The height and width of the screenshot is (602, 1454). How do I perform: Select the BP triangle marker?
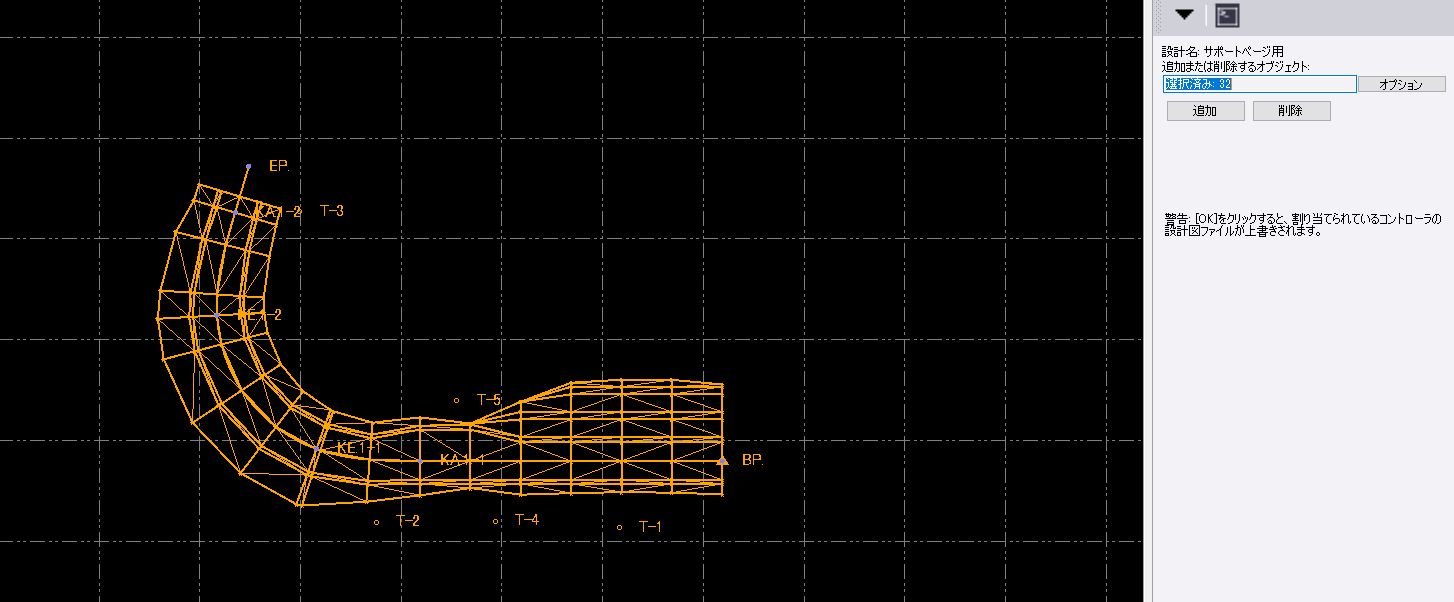pyautogui.click(x=722, y=460)
